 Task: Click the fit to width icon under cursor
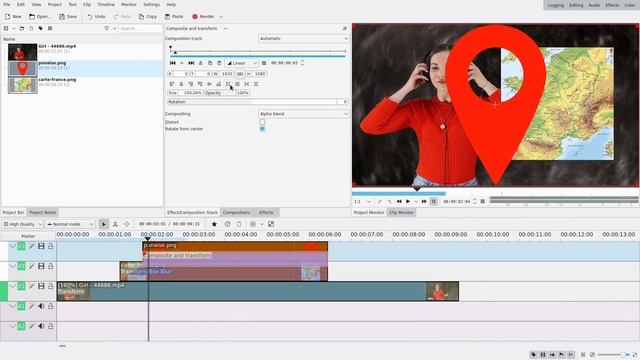coord(228,84)
